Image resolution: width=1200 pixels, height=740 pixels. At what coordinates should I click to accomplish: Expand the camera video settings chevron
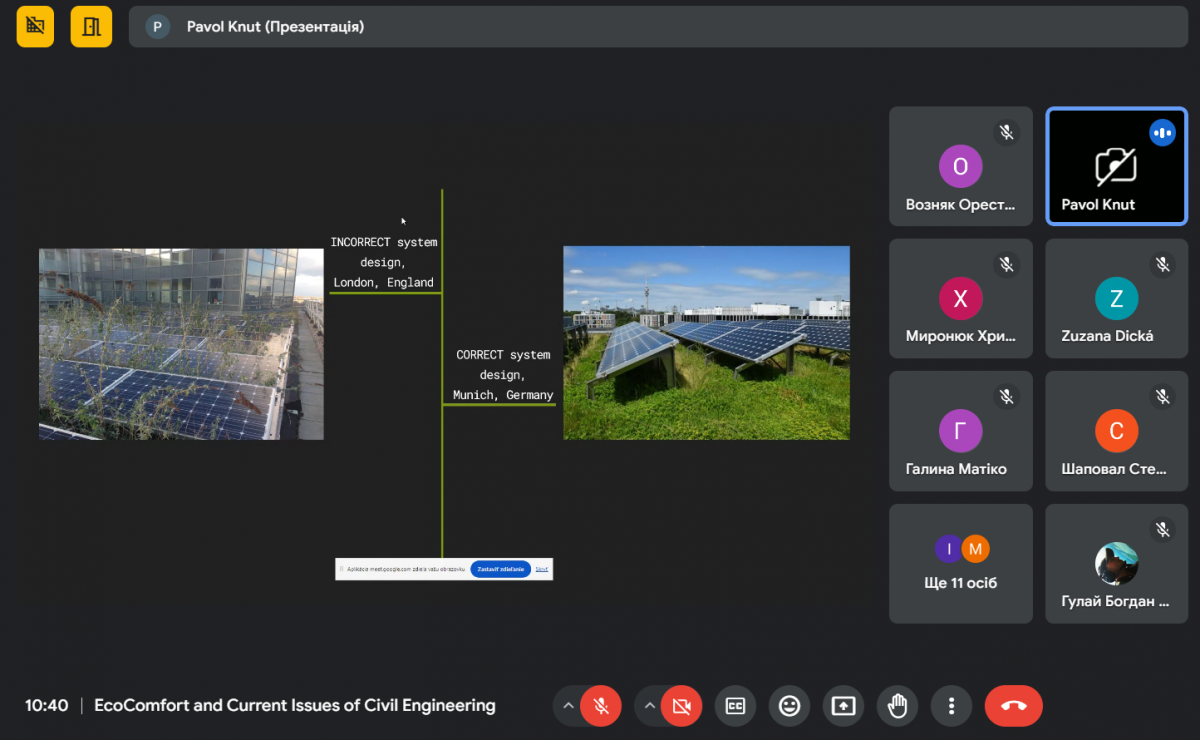pos(649,706)
